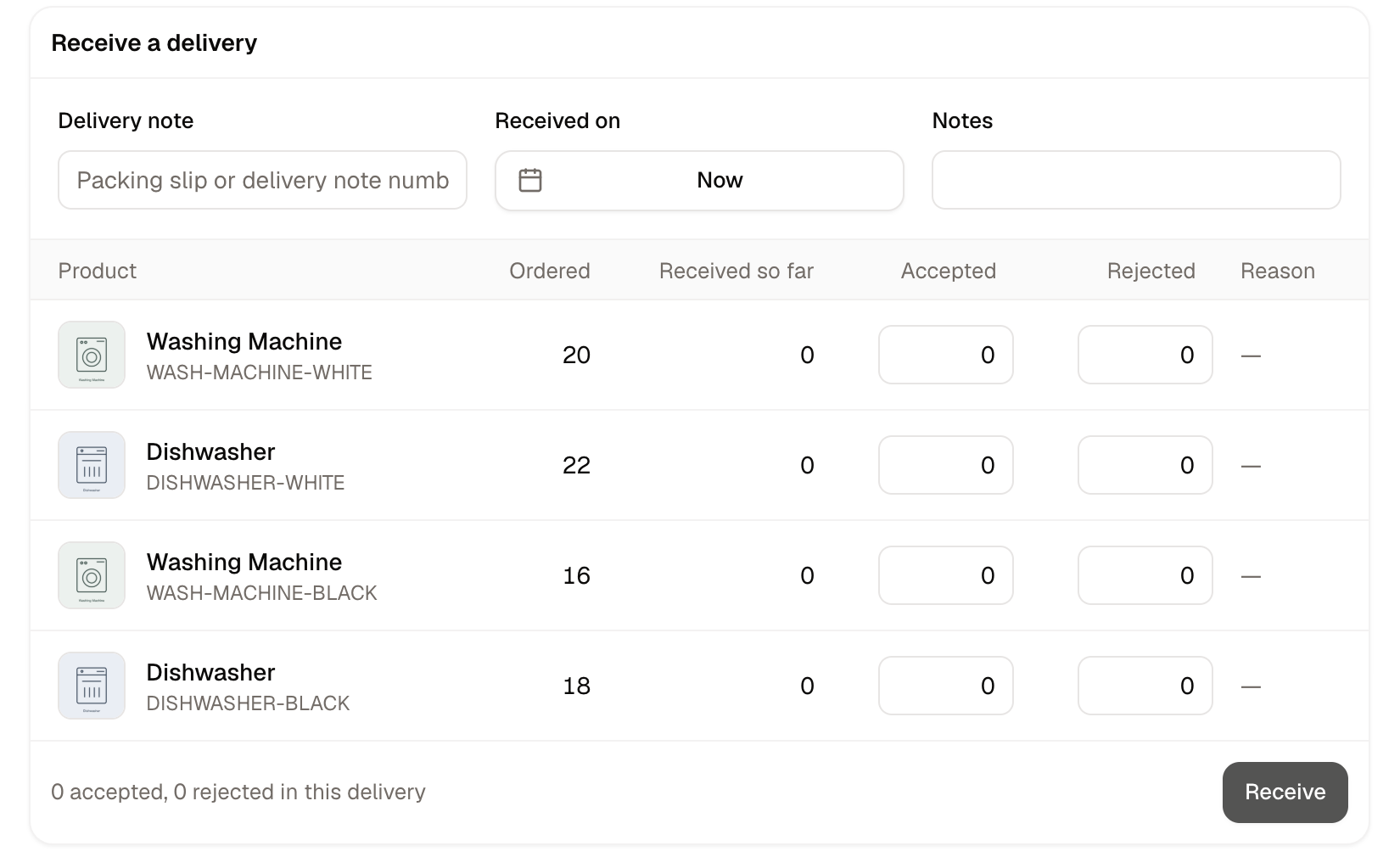Click the Received on label
Viewport: 1400px width, 857px height.
coord(557,120)
